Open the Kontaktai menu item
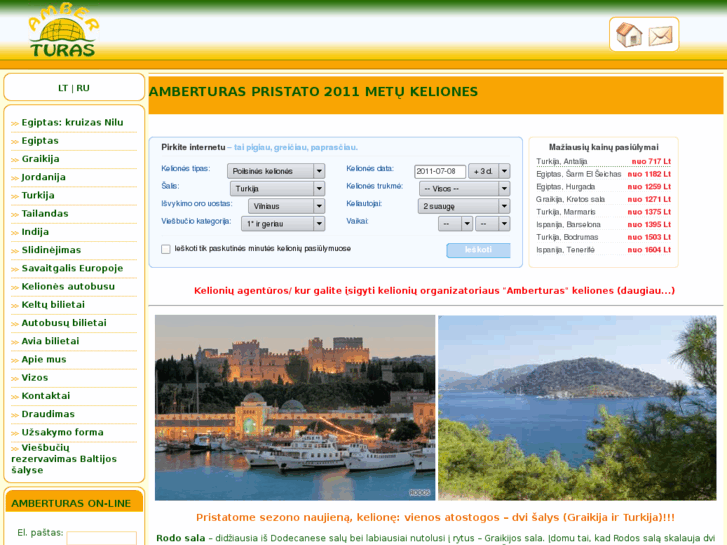The height and width of the screenshot is (545, 727). coord(46,396)
